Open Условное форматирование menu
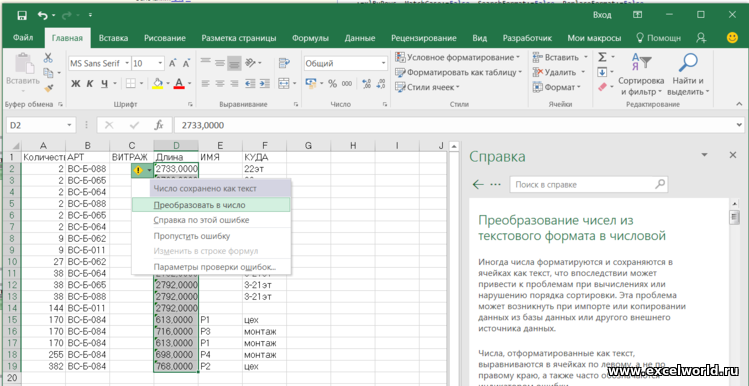749x386 pixels. tap(458, 57)
